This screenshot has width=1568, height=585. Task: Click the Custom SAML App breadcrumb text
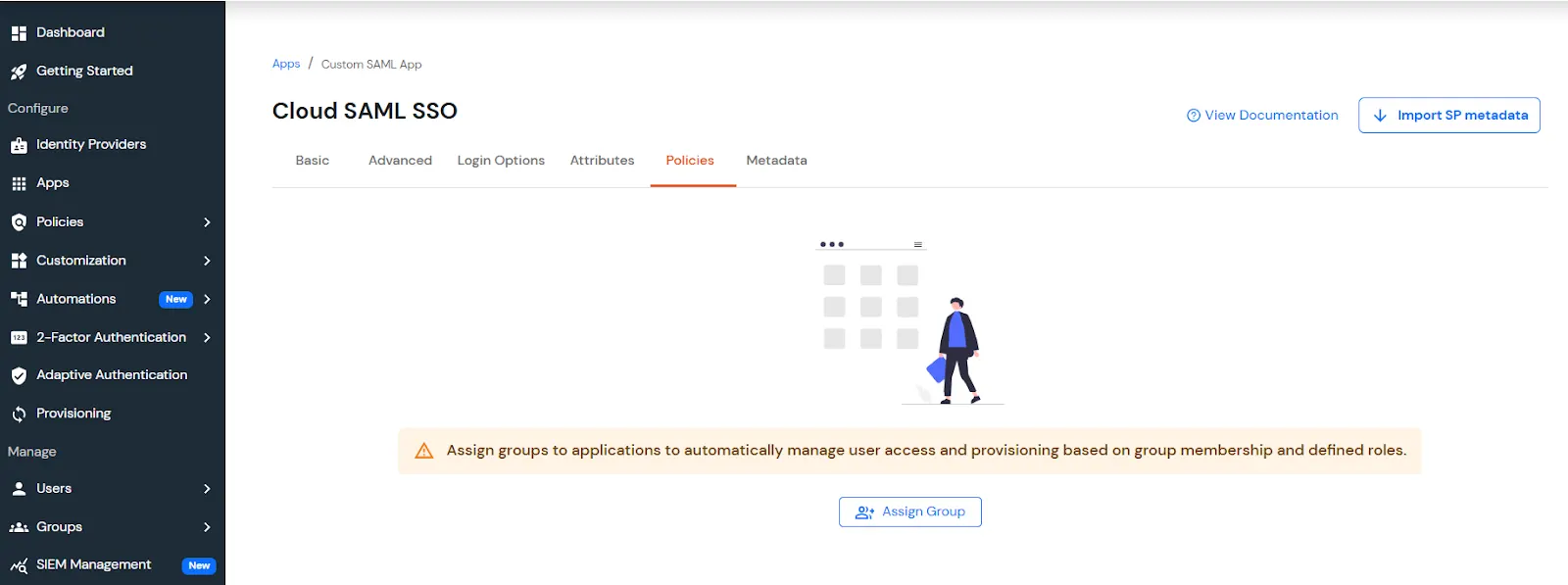click(x=371, y=65)
